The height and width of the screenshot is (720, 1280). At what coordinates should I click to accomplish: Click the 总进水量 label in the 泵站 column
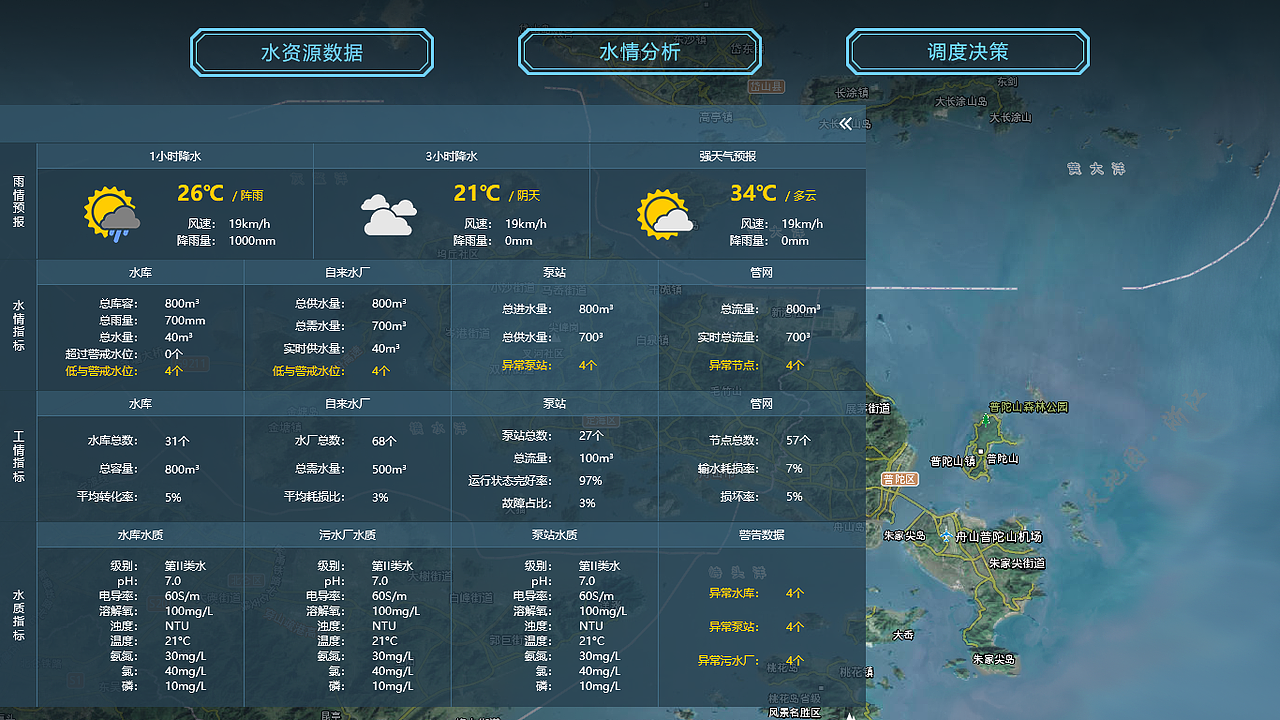[526, 310]
